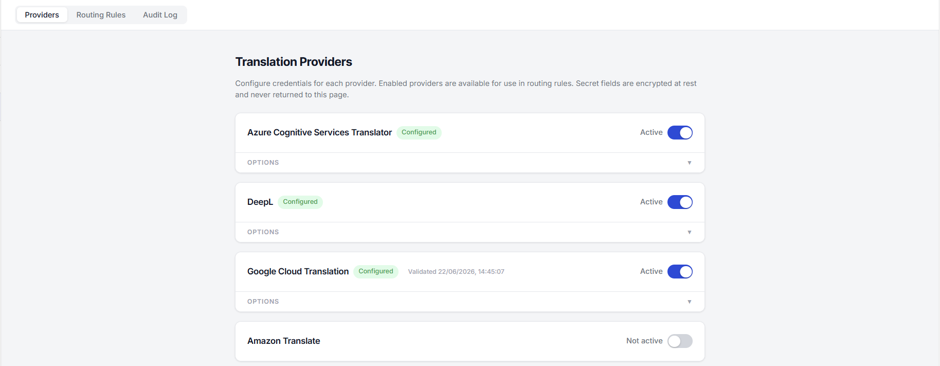Click the Translation Providers heading
Screen dimensions: 940x366
(294, 62)
